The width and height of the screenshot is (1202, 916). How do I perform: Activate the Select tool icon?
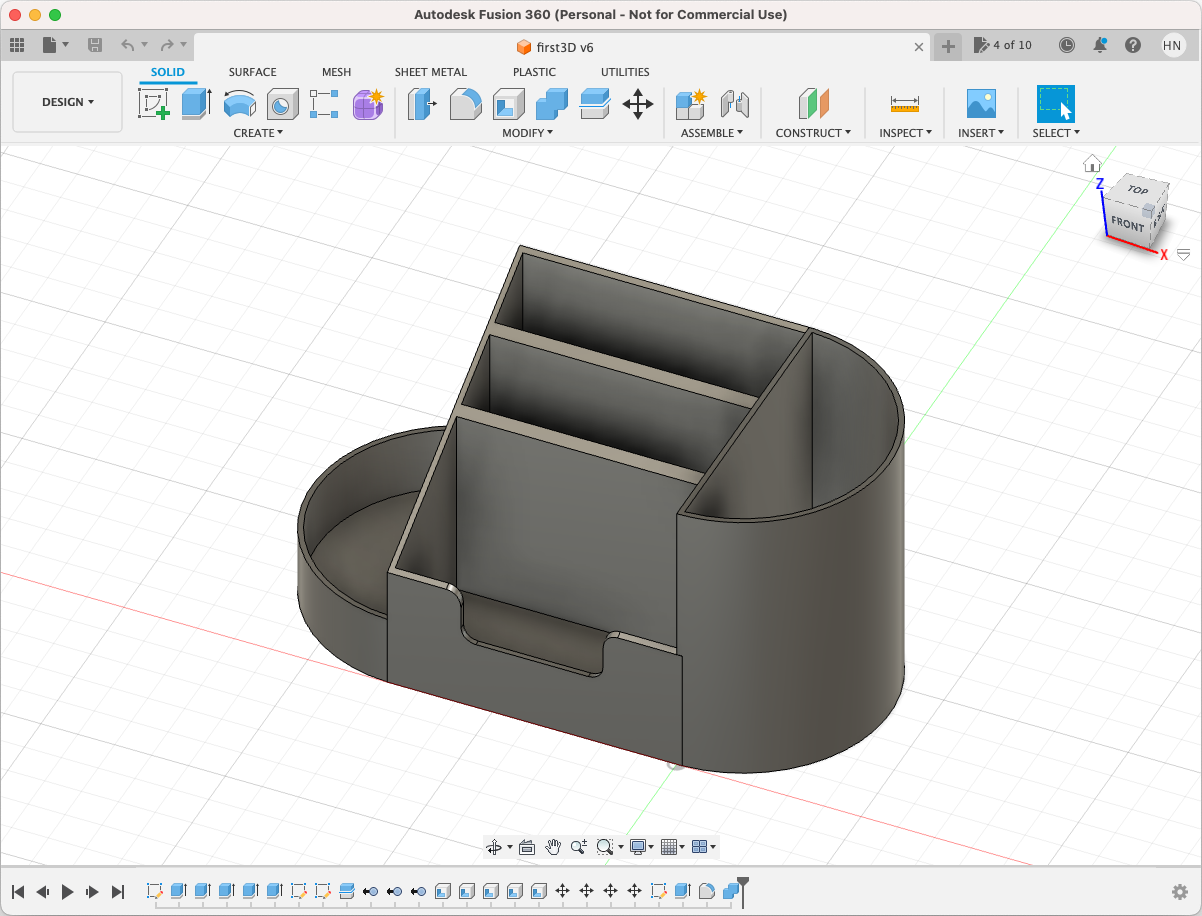1056,104
